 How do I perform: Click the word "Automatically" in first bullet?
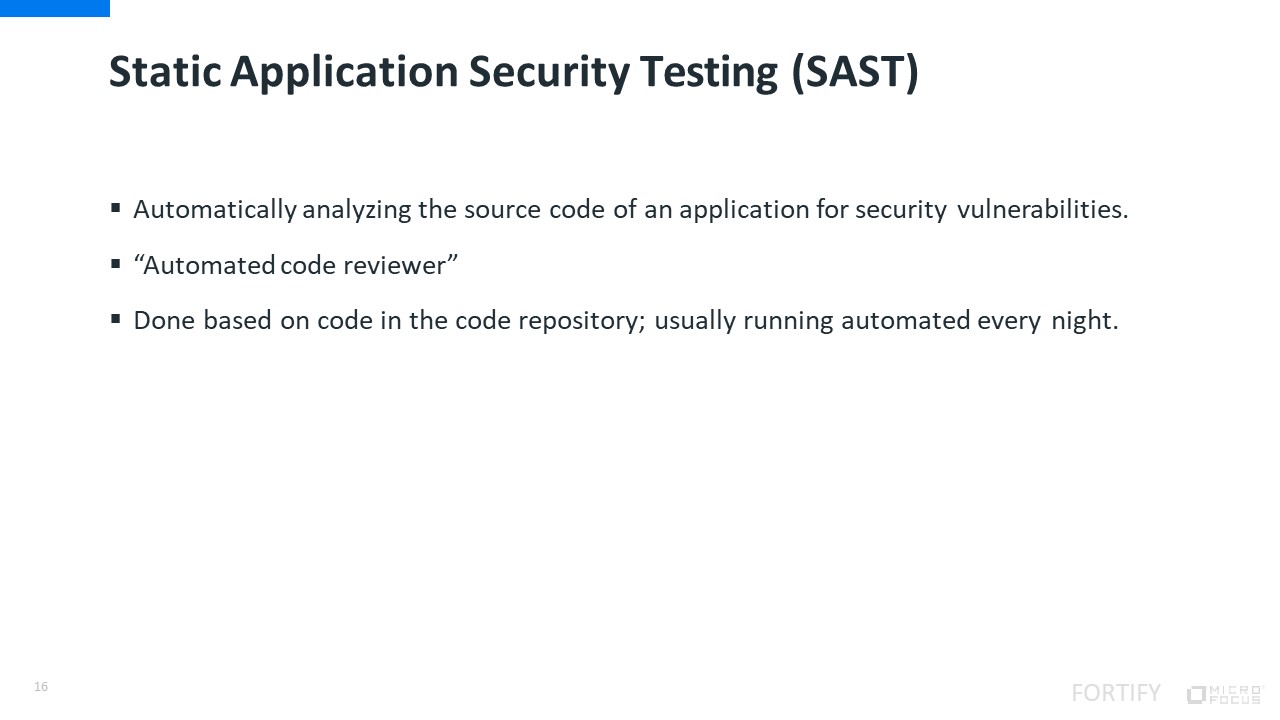pyautogui.click(x=215, y=210)
